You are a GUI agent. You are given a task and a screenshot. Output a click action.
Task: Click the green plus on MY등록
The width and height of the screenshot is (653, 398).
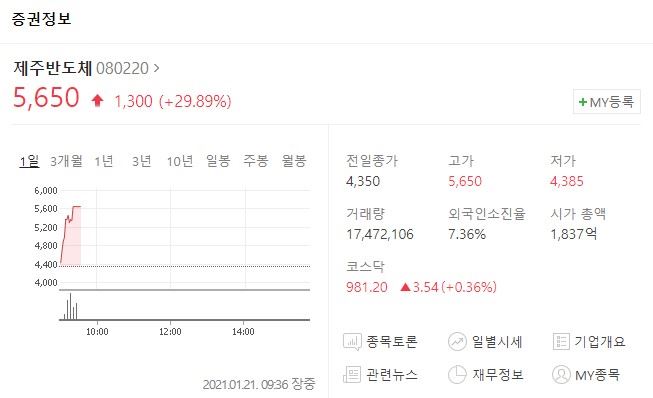[583, 102]
